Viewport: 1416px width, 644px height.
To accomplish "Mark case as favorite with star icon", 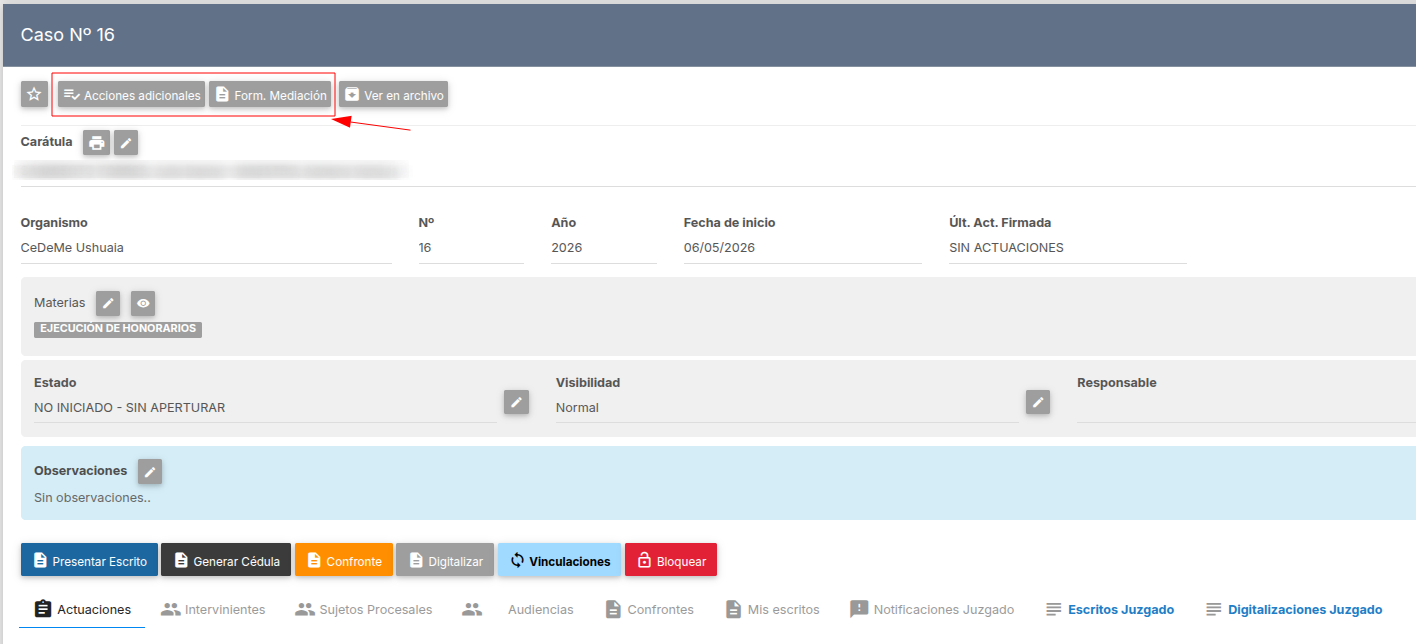I will point(34,94).
